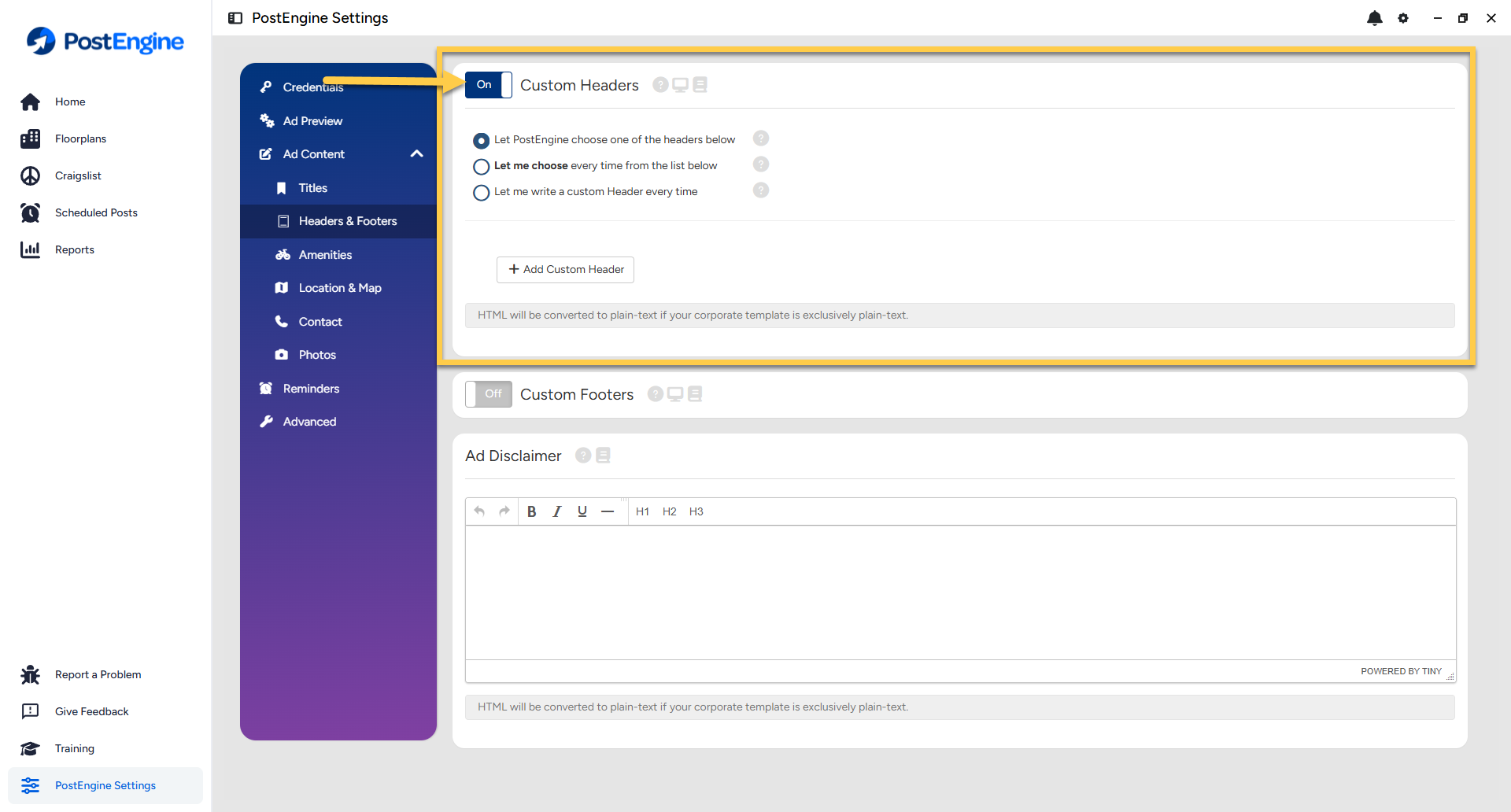The image size is (1511, 812).
Task: Click the Custom Headers help question icon
Action: 661,85
